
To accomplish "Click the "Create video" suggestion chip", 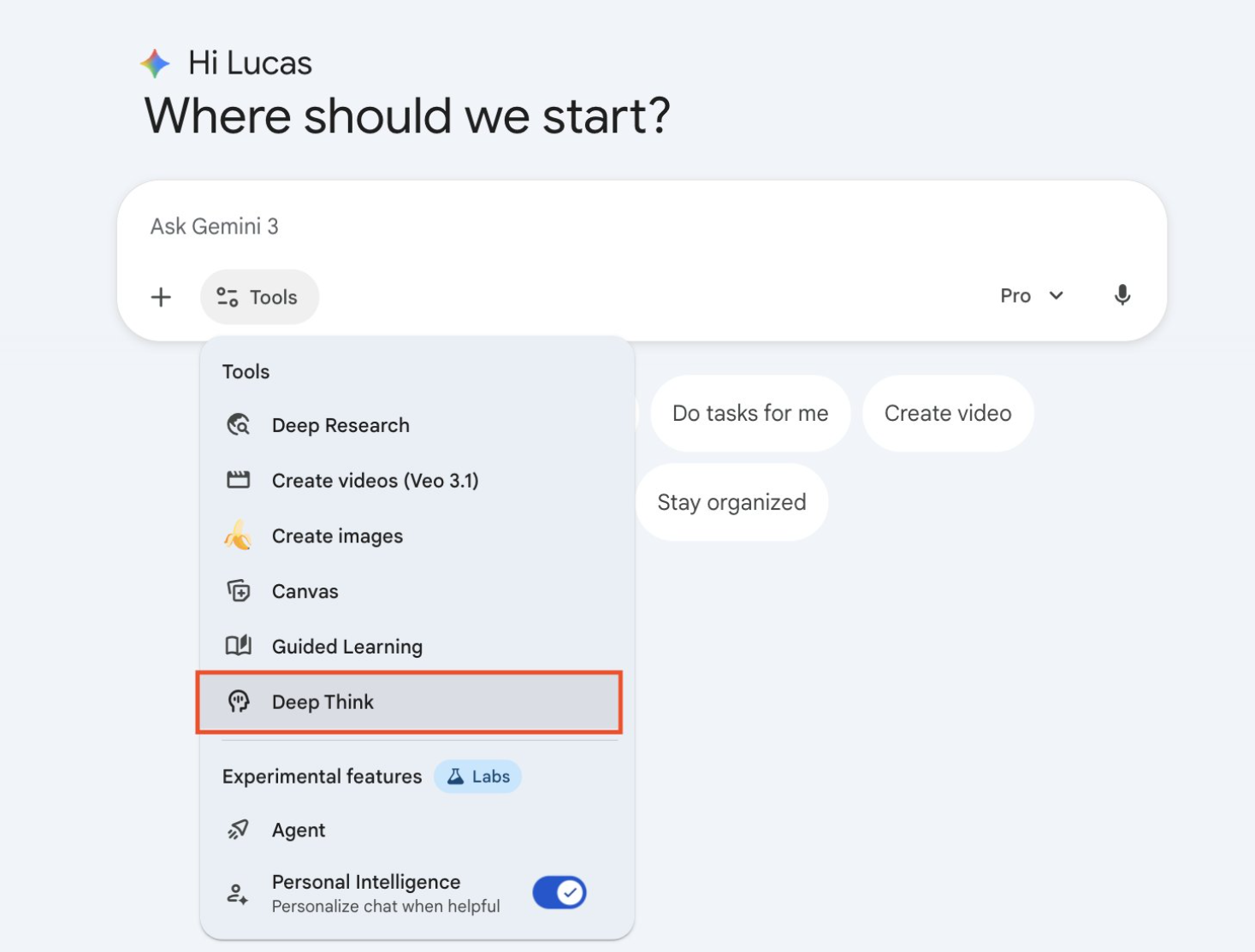I will click(x=948, y=413).
